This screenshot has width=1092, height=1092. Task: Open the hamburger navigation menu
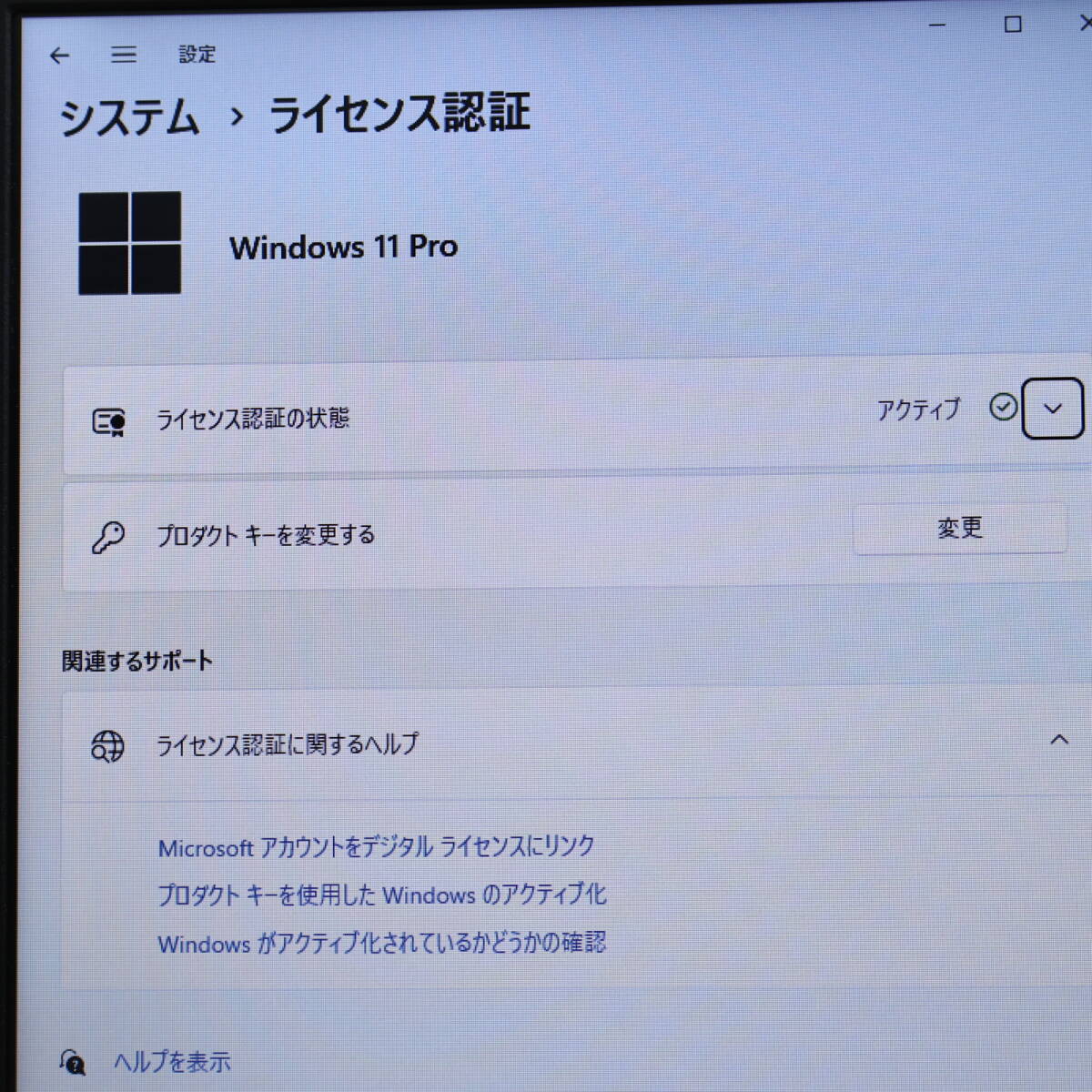pos(124,56)
